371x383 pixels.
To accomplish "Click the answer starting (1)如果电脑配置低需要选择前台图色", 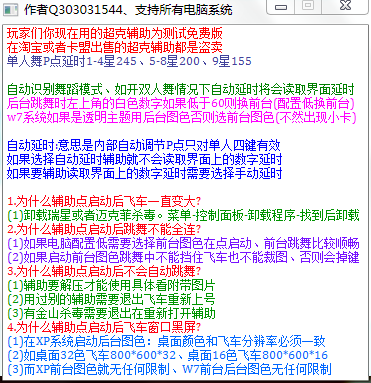I will point(183,244).
